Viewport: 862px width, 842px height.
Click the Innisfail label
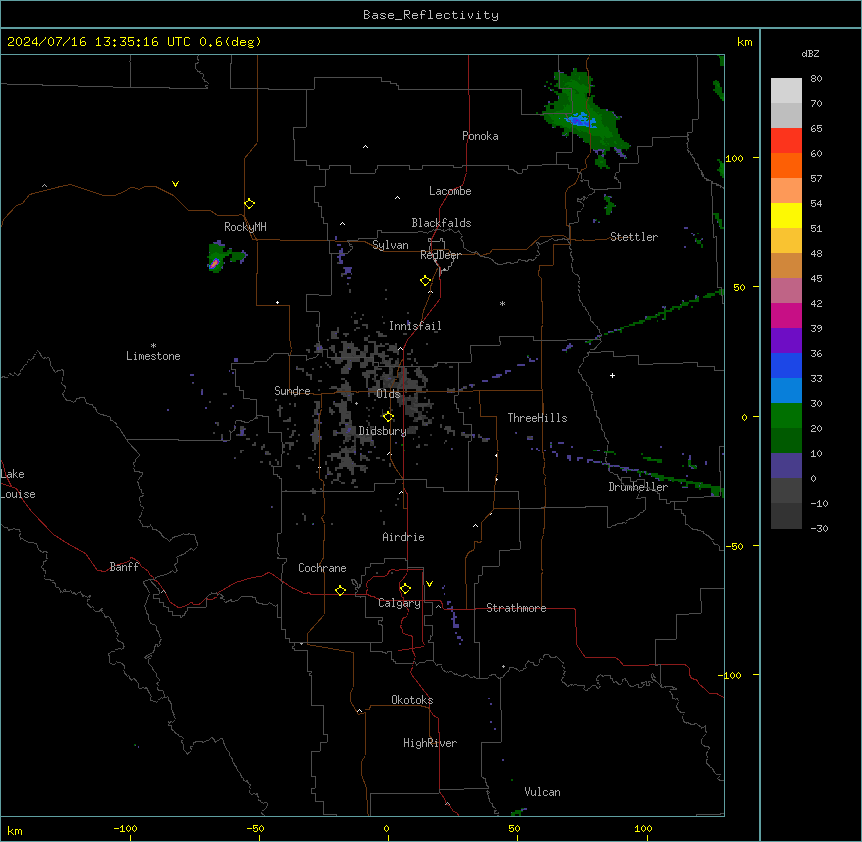(x=415, y=326)
